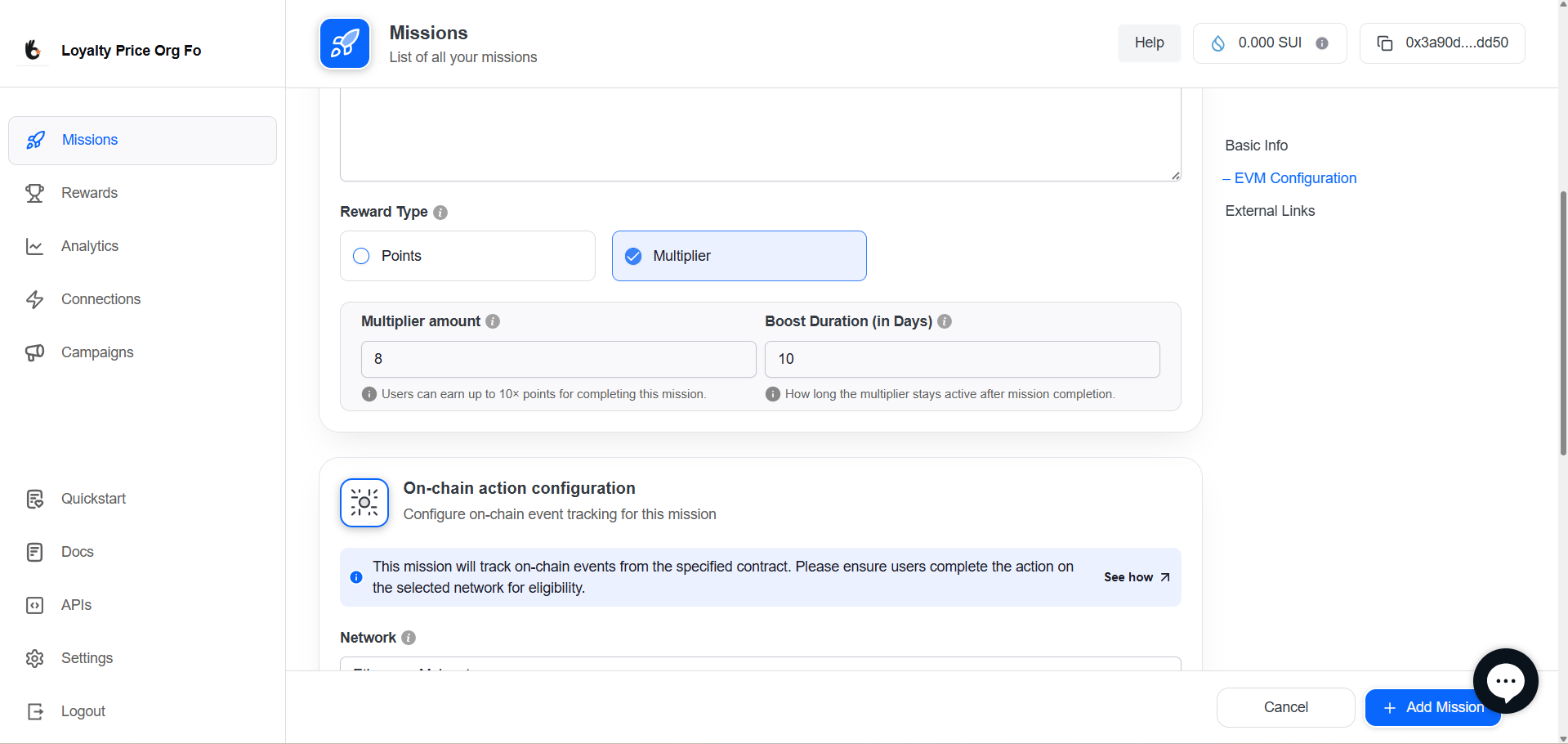Click Add Mission button

1433,707
